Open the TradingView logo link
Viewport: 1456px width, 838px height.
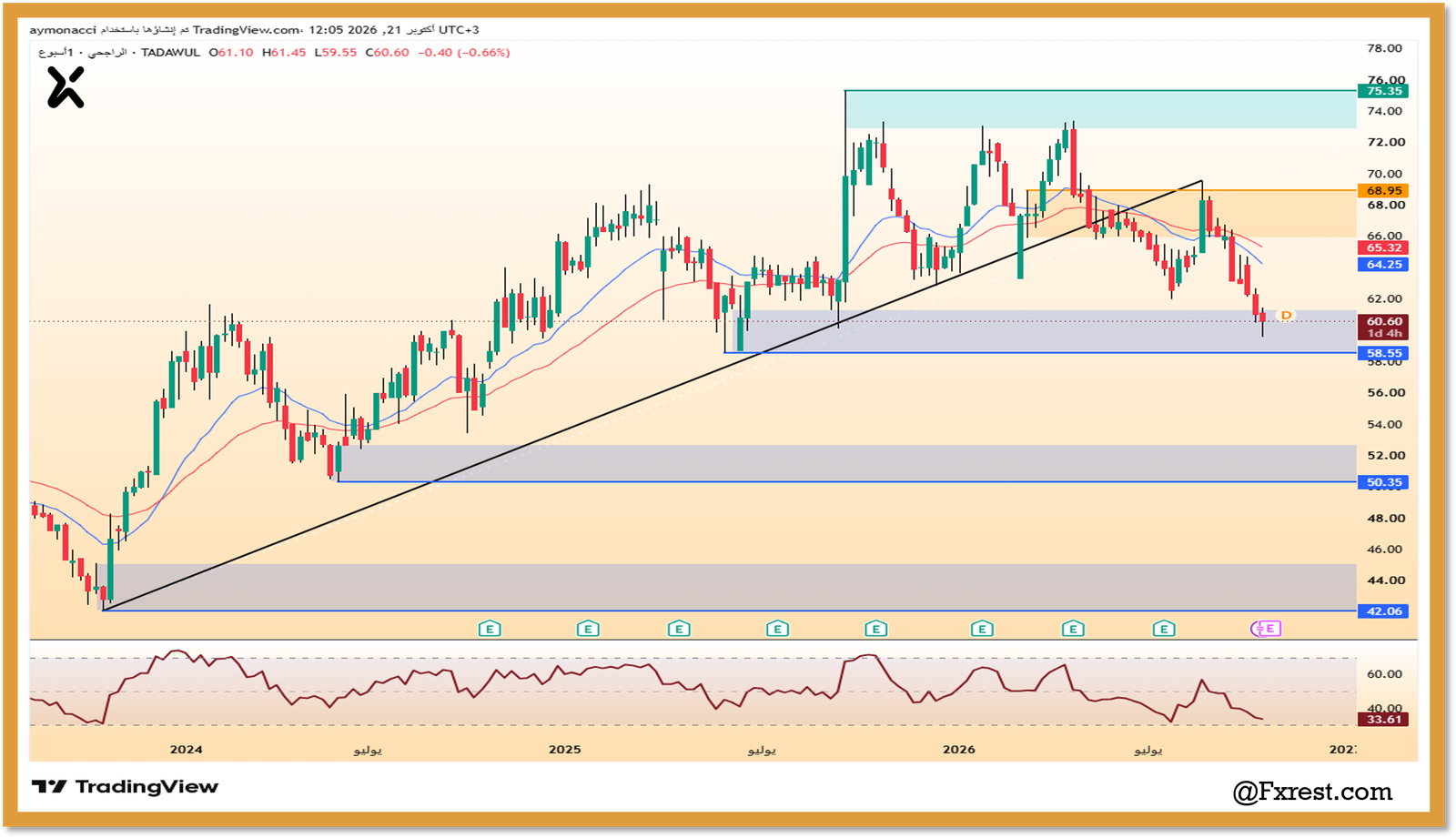click(126, 787)
